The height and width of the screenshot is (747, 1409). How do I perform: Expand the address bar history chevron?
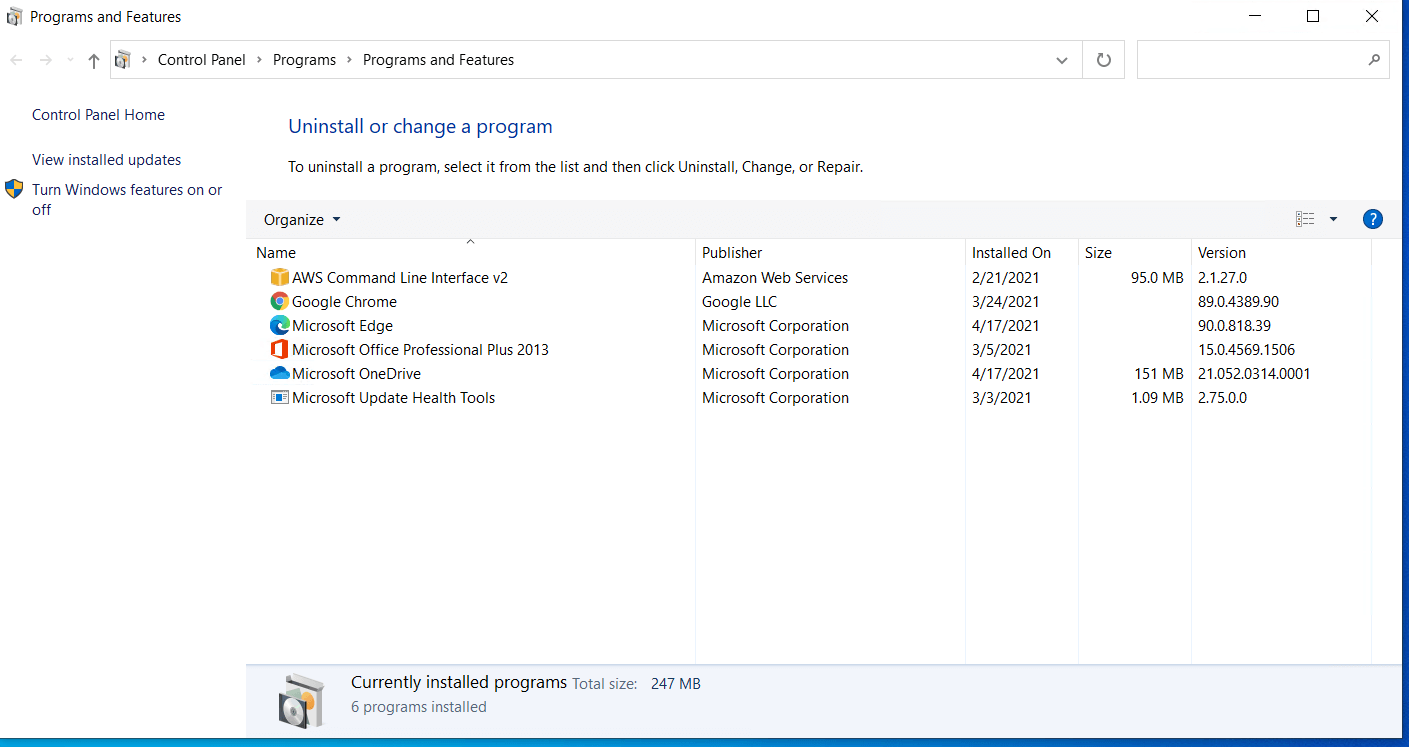(1062, 59)
